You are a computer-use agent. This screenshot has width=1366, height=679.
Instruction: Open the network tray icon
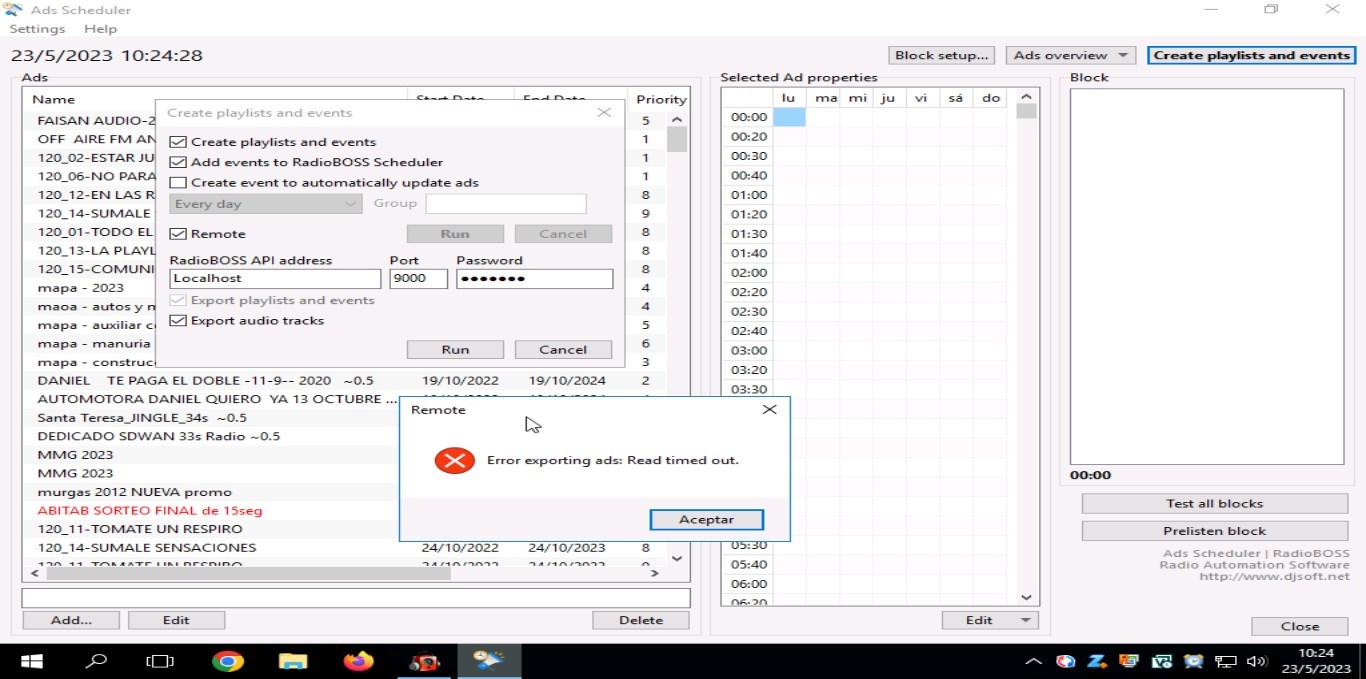[1225, 661]
